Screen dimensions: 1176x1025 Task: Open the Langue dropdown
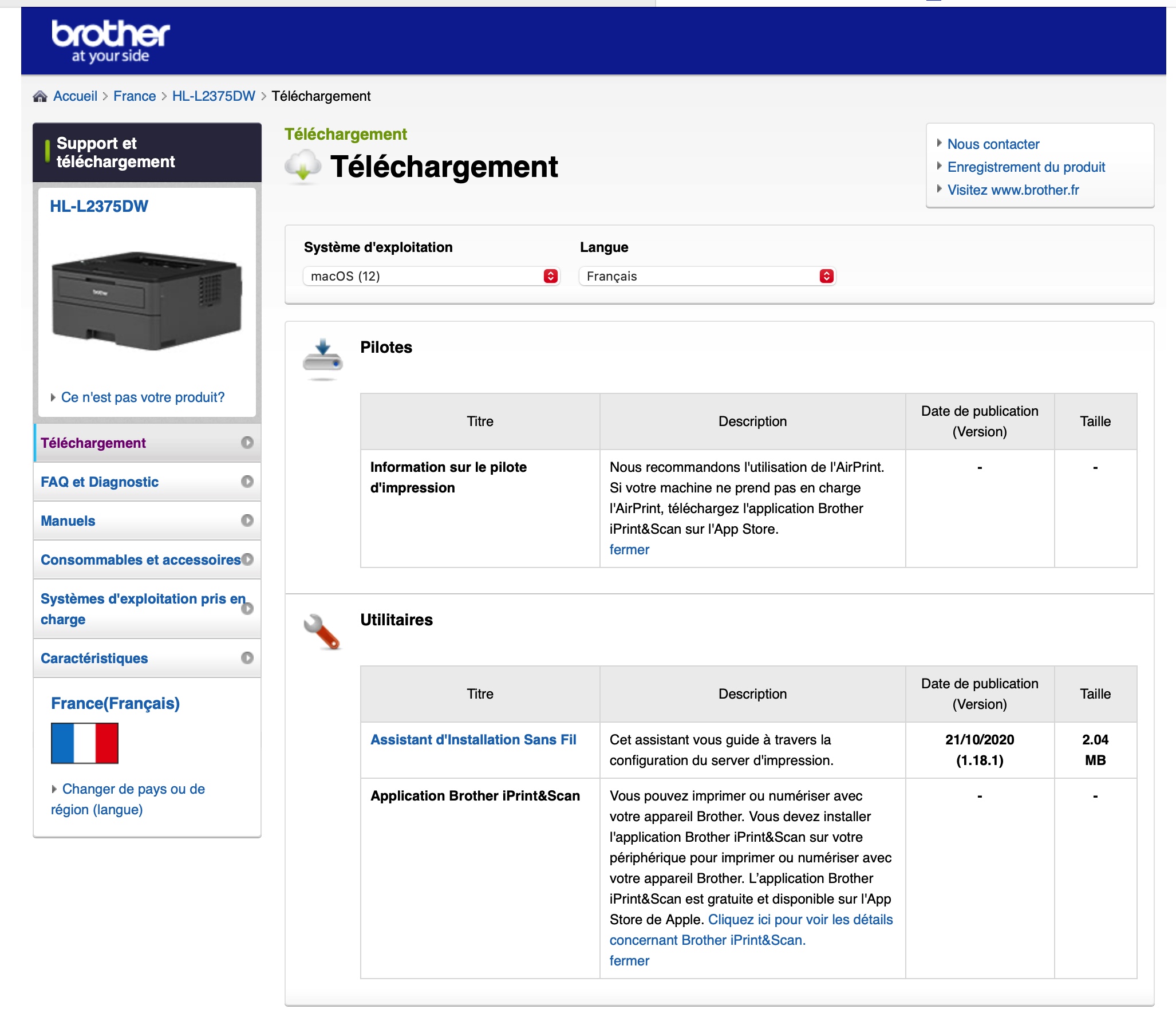click(707, 276)
